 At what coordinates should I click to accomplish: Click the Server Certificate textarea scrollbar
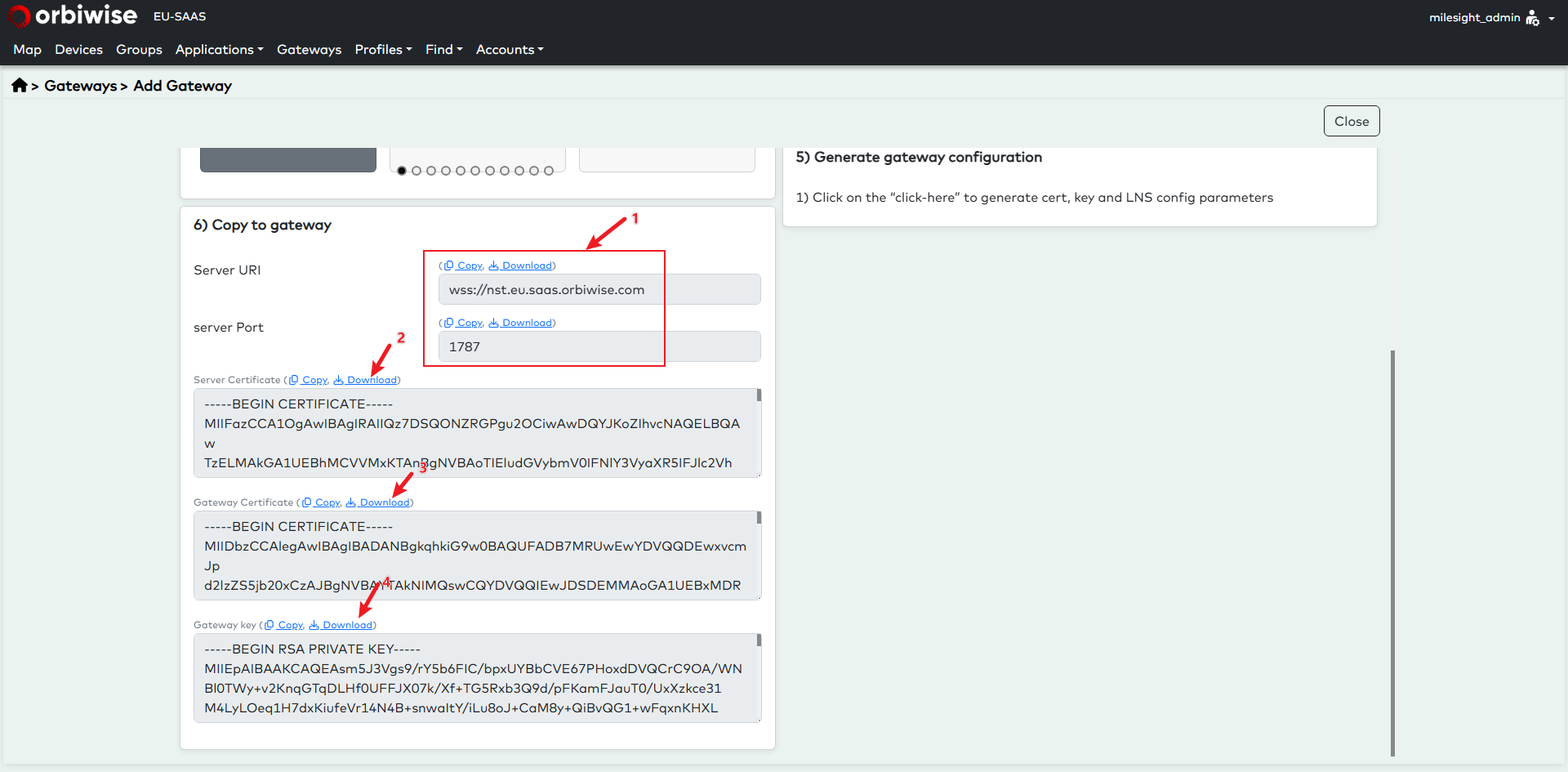click(x=759, y=395)
